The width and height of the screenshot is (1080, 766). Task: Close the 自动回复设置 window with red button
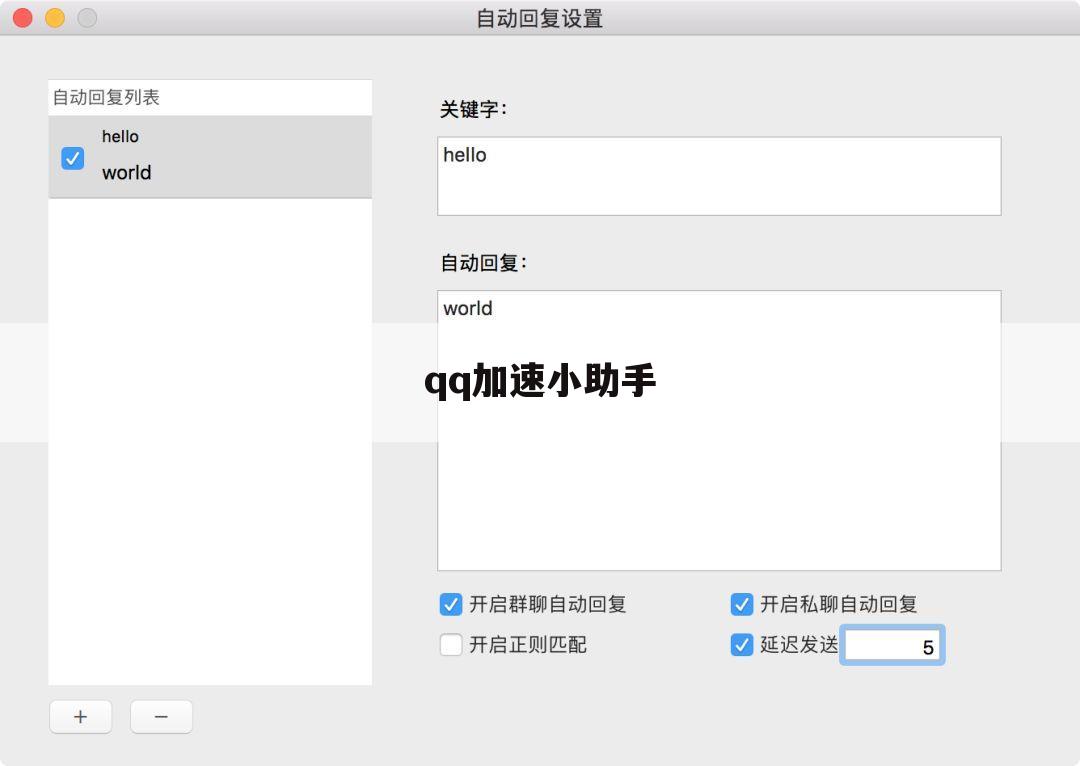click(23, 18)
